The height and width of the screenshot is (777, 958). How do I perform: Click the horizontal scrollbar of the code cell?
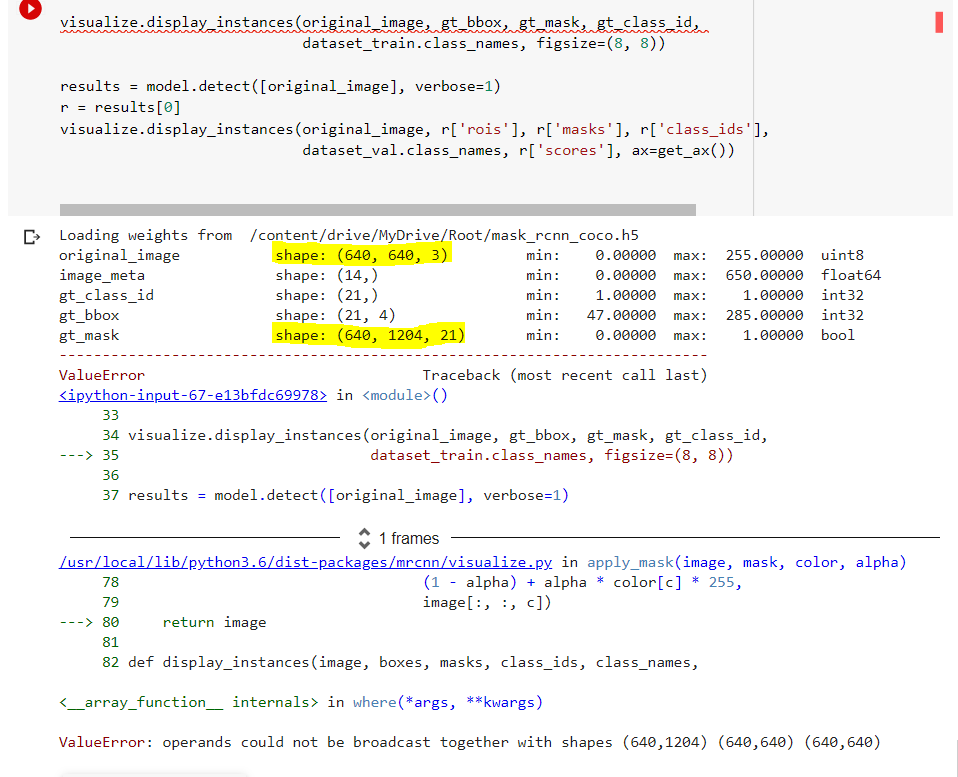378,210
